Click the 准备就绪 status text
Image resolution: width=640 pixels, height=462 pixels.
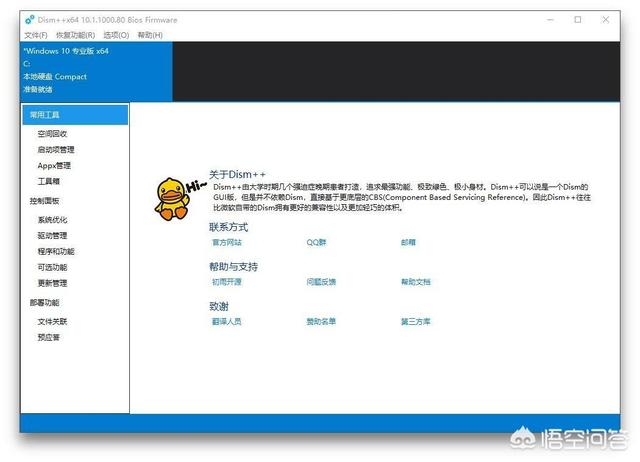coord(38,89)
